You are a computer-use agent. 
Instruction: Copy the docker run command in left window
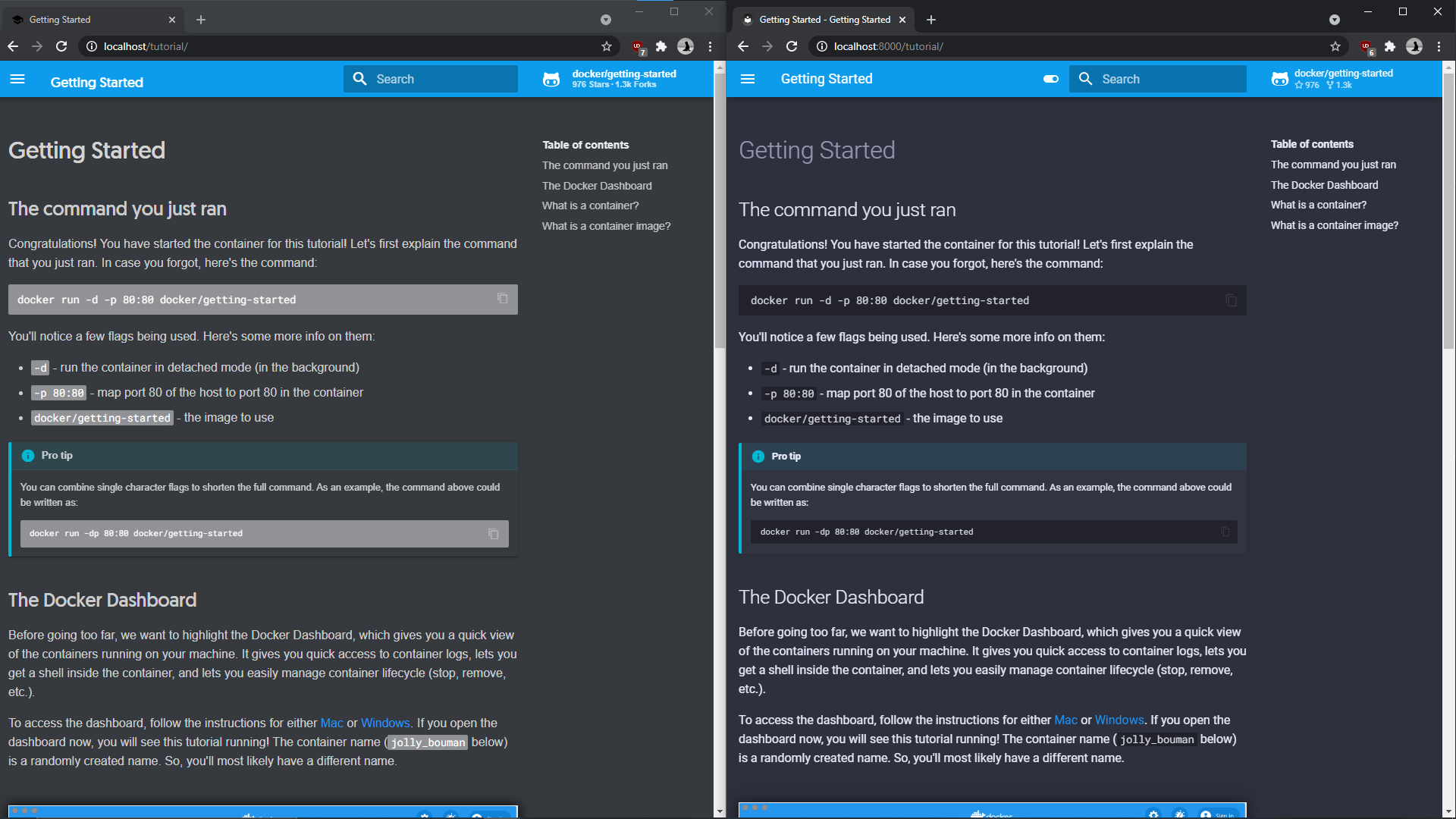click(502, 299)
